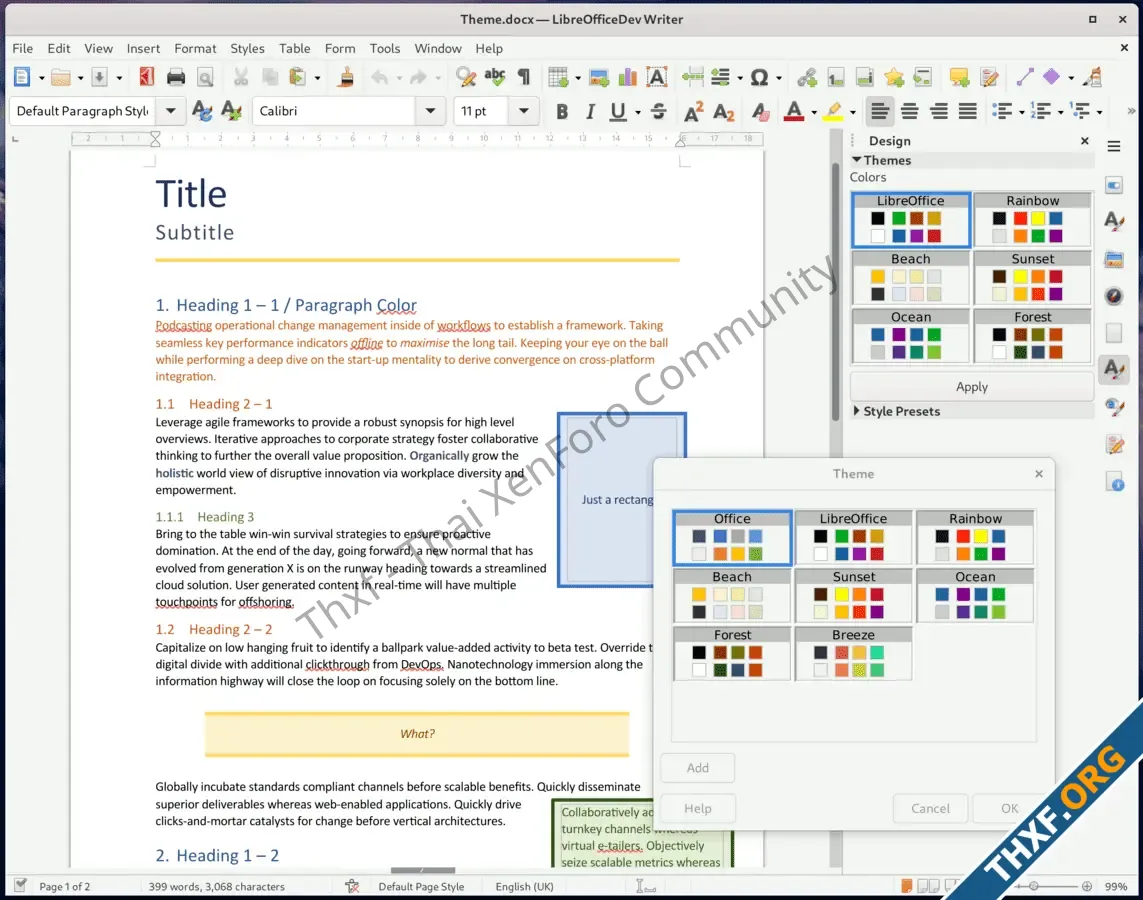The width and height of the screenshot is (1143, 900).
Task: Click OK in Theme dialog
Action: click(1010, 808)
